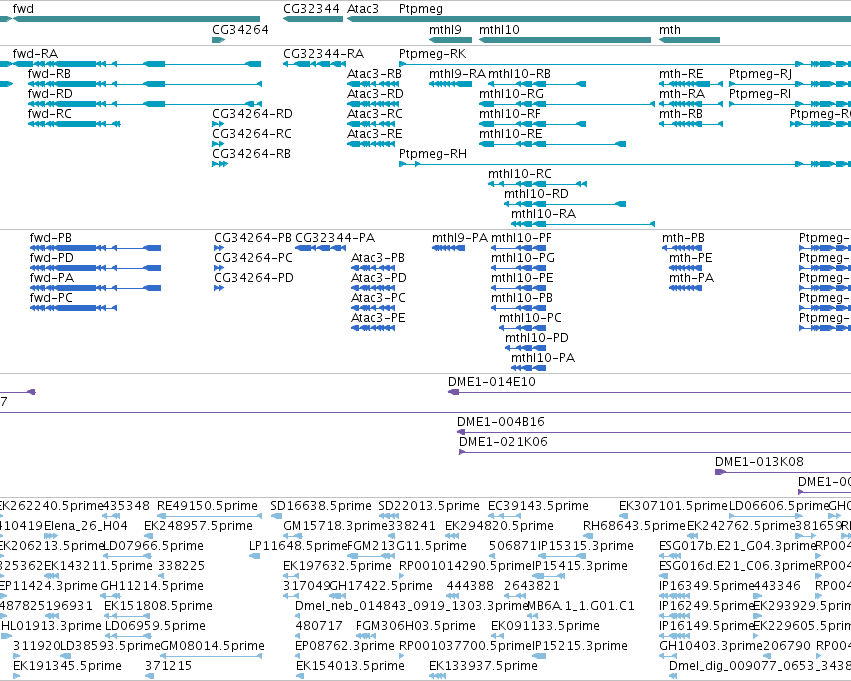Click protein mth-PB
851x681 pixels.
[x=682, y=248]
